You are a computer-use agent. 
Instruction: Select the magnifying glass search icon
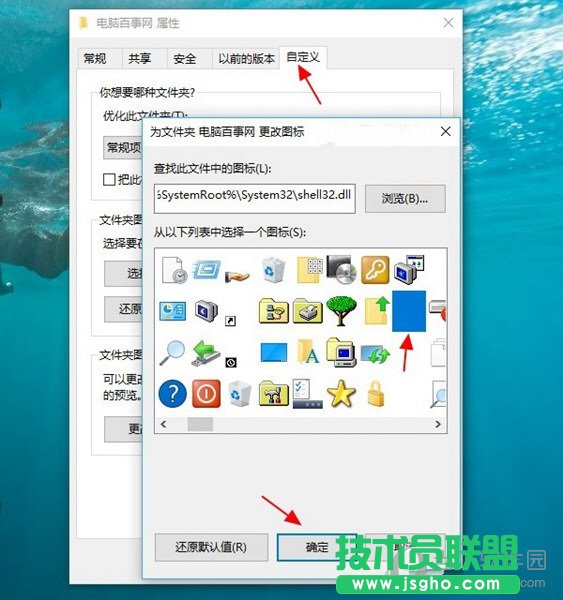172,353
